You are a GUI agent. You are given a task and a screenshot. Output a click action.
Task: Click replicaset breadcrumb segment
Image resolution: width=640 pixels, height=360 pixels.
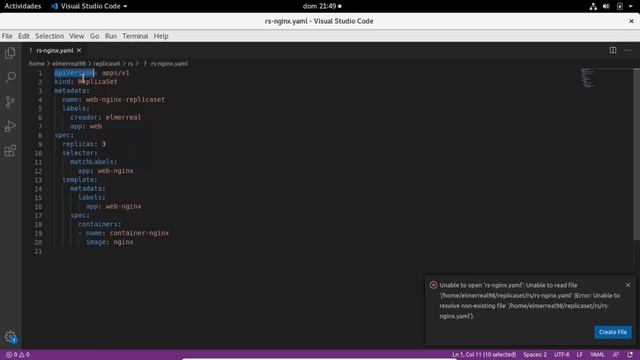coord(107,64)
